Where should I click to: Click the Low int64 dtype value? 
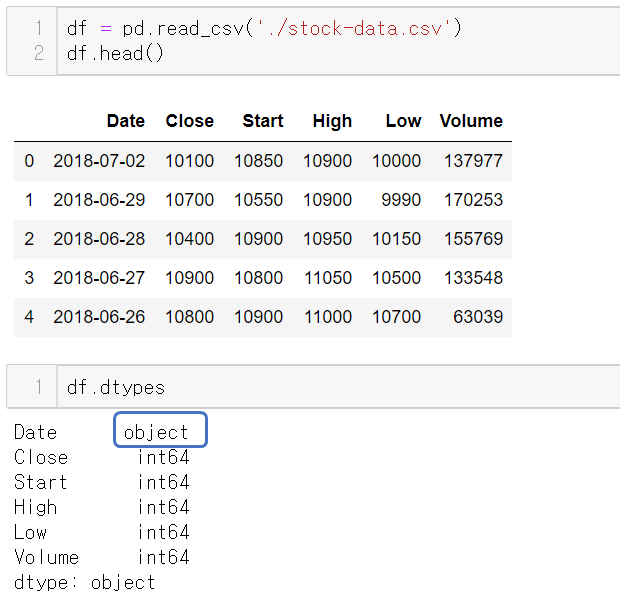pyautogui.click(x=164, y=532)
